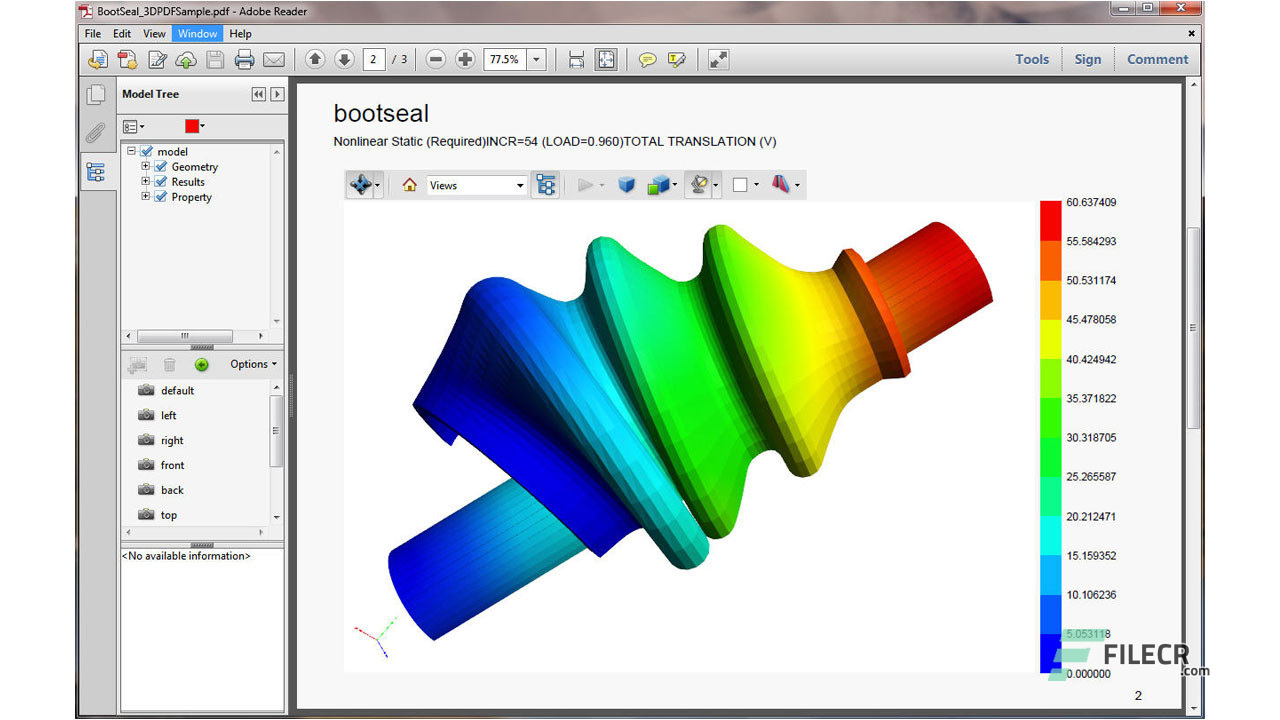Open the Options dropdown in views panel
Image resolution: width=1280 pixels, height=720 pixels.
253,364
